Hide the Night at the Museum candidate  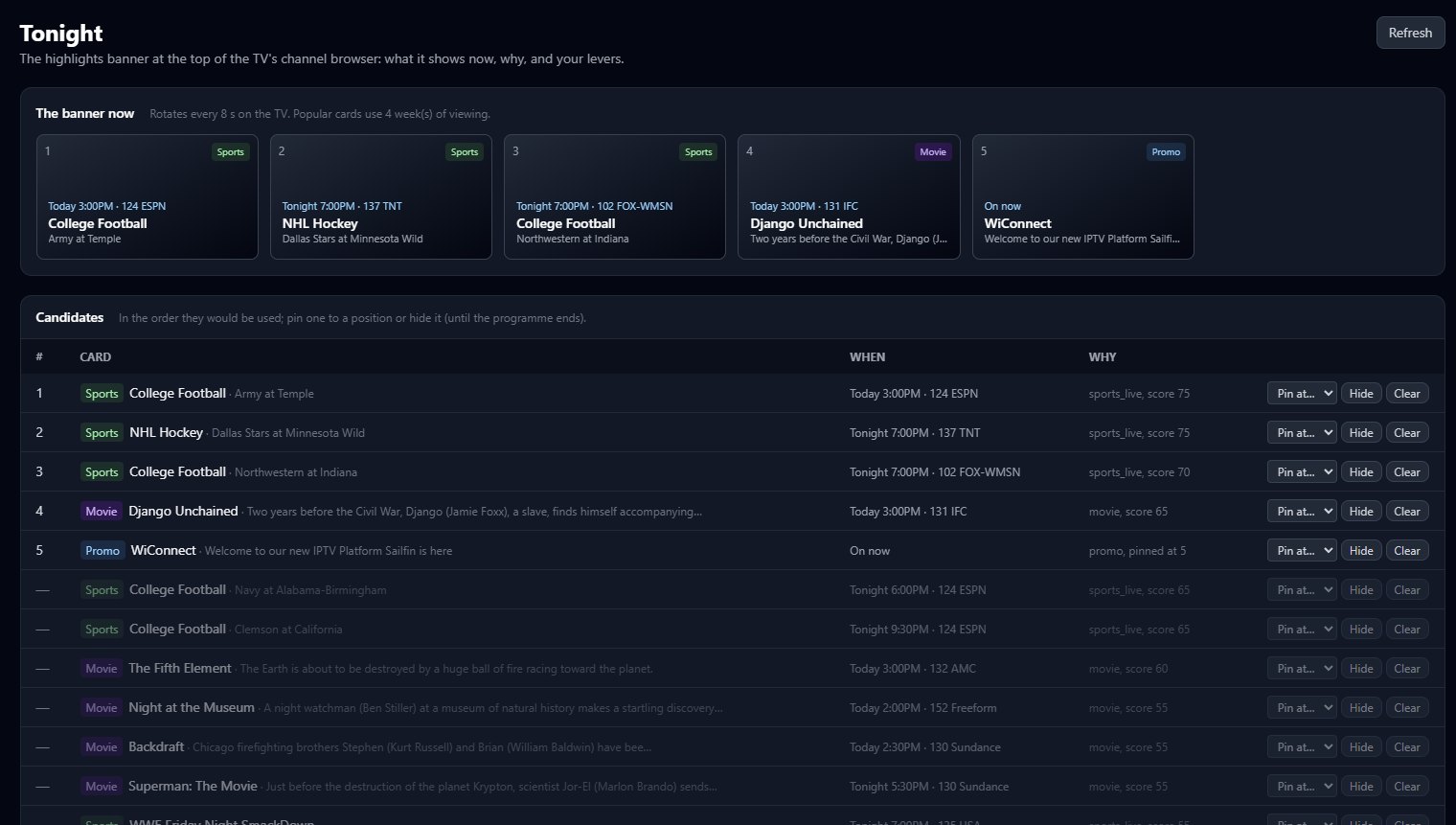1361,708
